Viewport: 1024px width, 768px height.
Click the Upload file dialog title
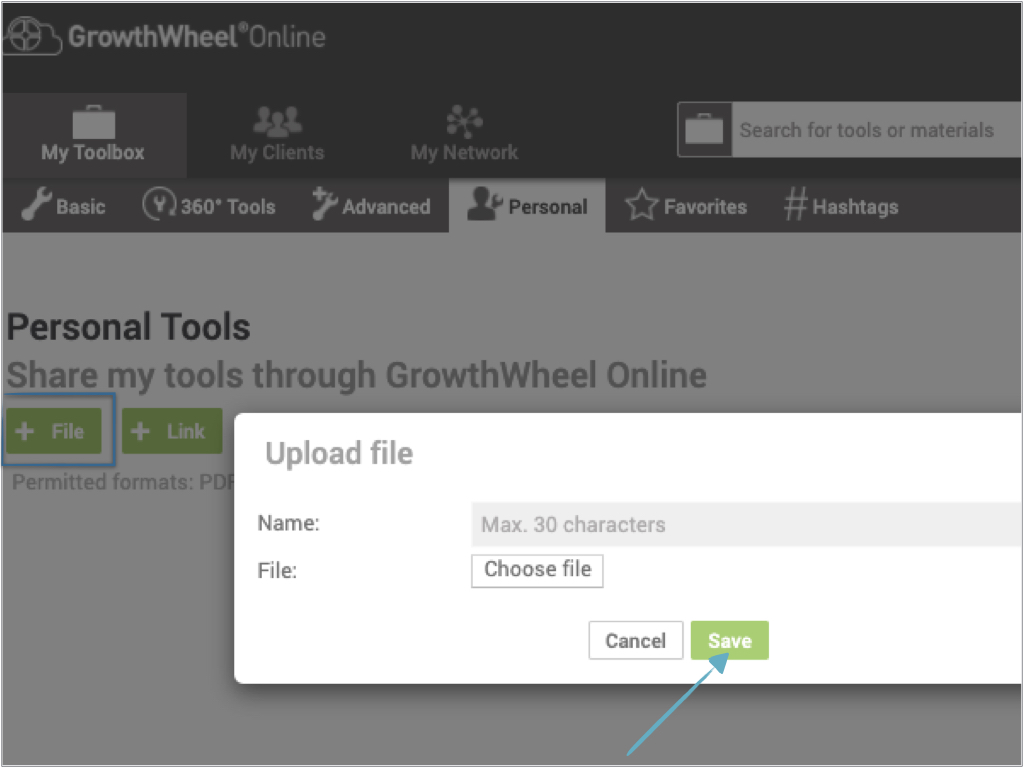339,453
